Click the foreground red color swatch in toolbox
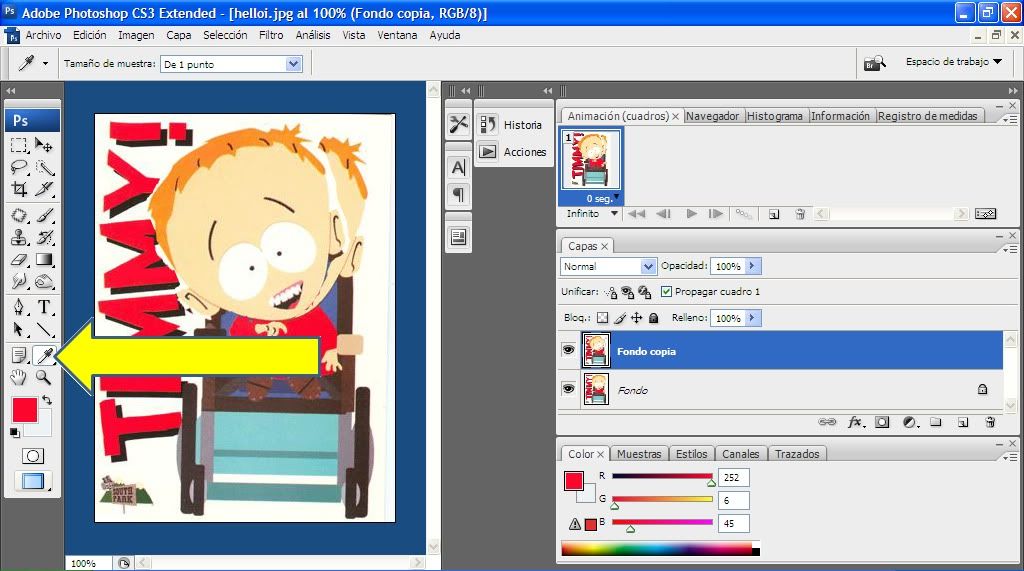The width and height of the screenshot is (1024, 571). point(25,410)
